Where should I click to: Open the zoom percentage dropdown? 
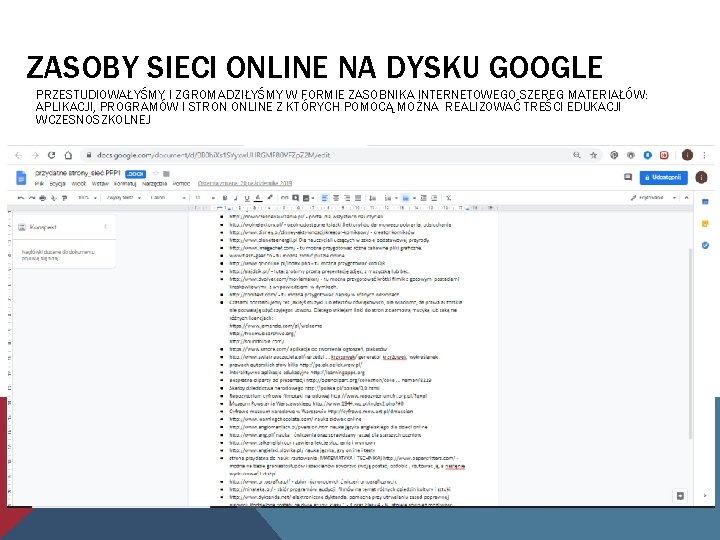pos(87,198)
